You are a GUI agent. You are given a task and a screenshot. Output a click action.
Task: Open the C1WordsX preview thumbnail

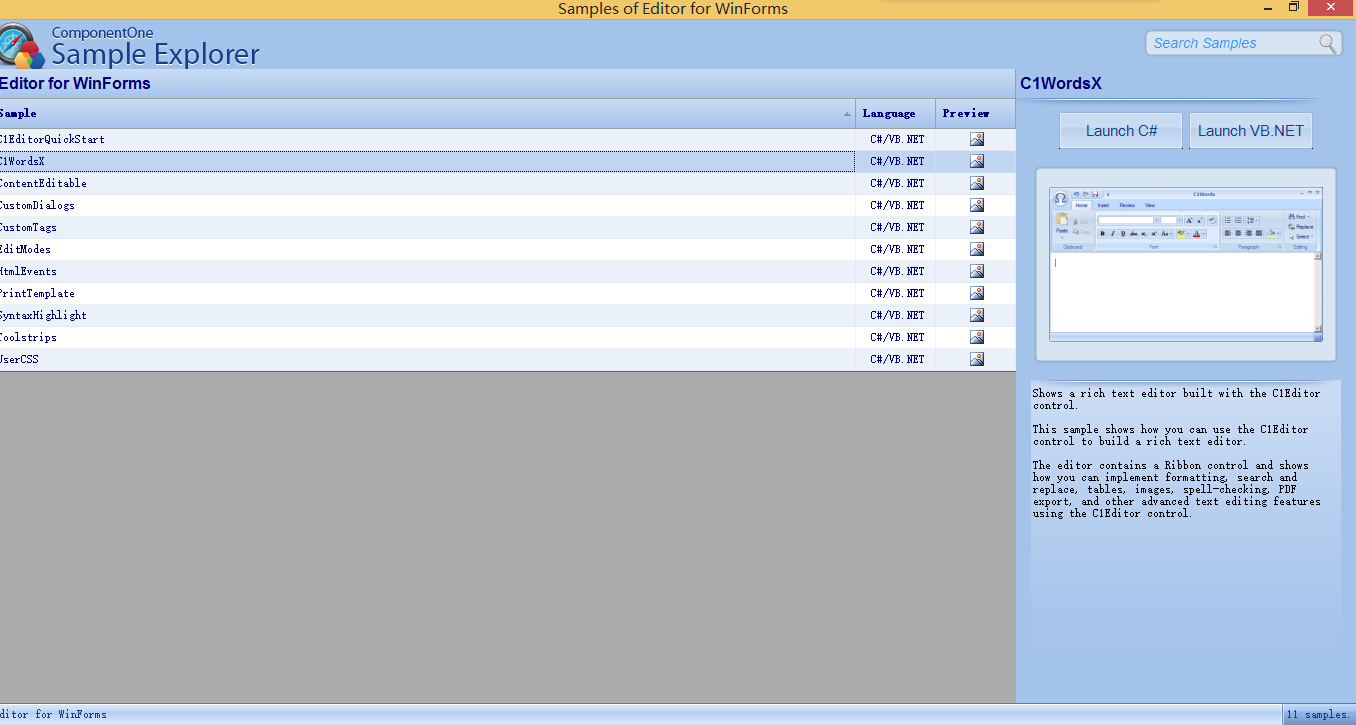[1186, 264]
